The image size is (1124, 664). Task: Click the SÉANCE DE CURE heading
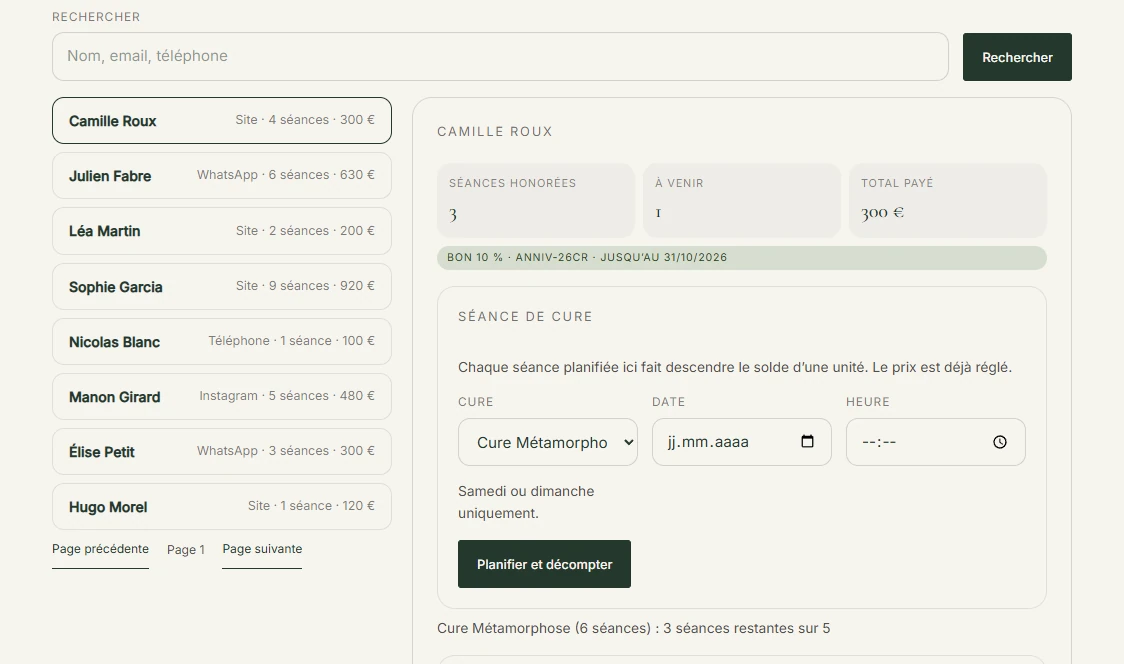(525, 317)
